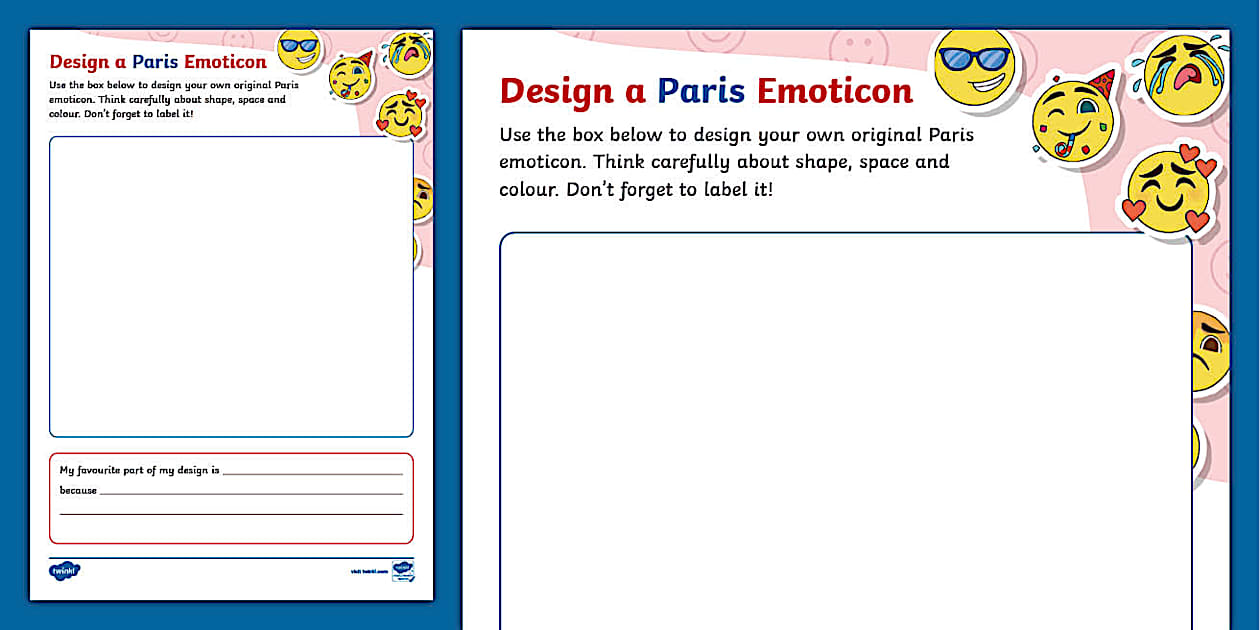Click the empty third writing line in the red box

(x=231, y=513)
